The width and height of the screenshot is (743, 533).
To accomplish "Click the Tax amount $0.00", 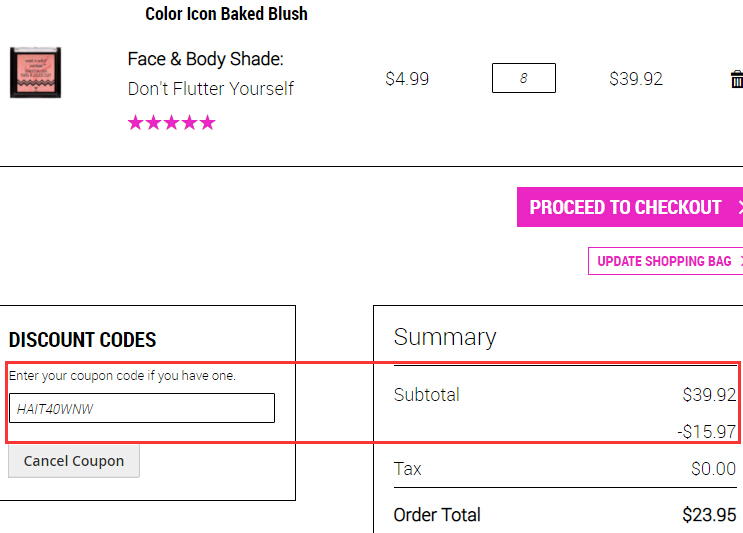I will tap(713, 469).
